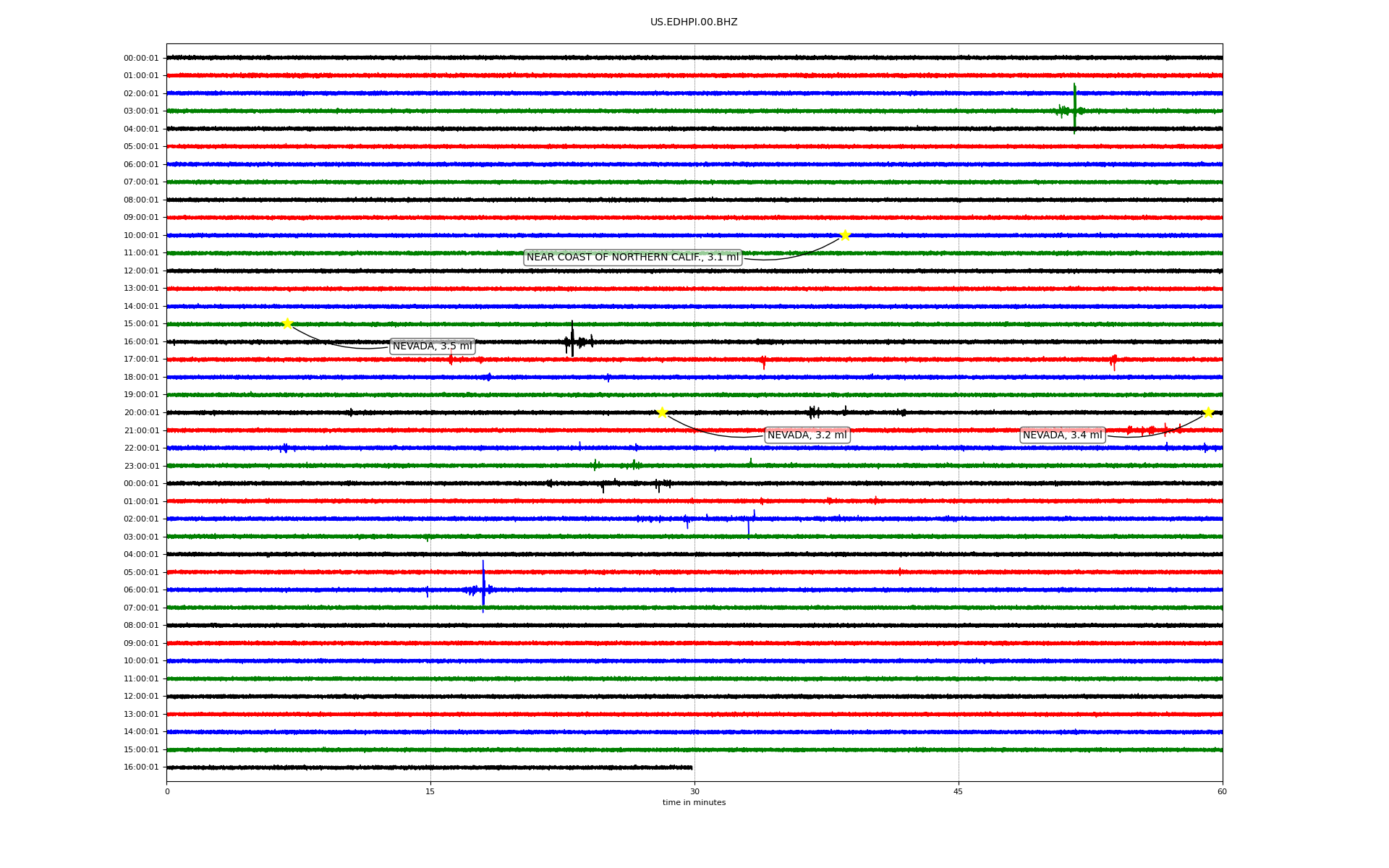Click the NEAR COAST OF NORTHERN CALIF. label
Image resolution: width=1389 pixels, height=868 pixels.
(x=632, y=258)
